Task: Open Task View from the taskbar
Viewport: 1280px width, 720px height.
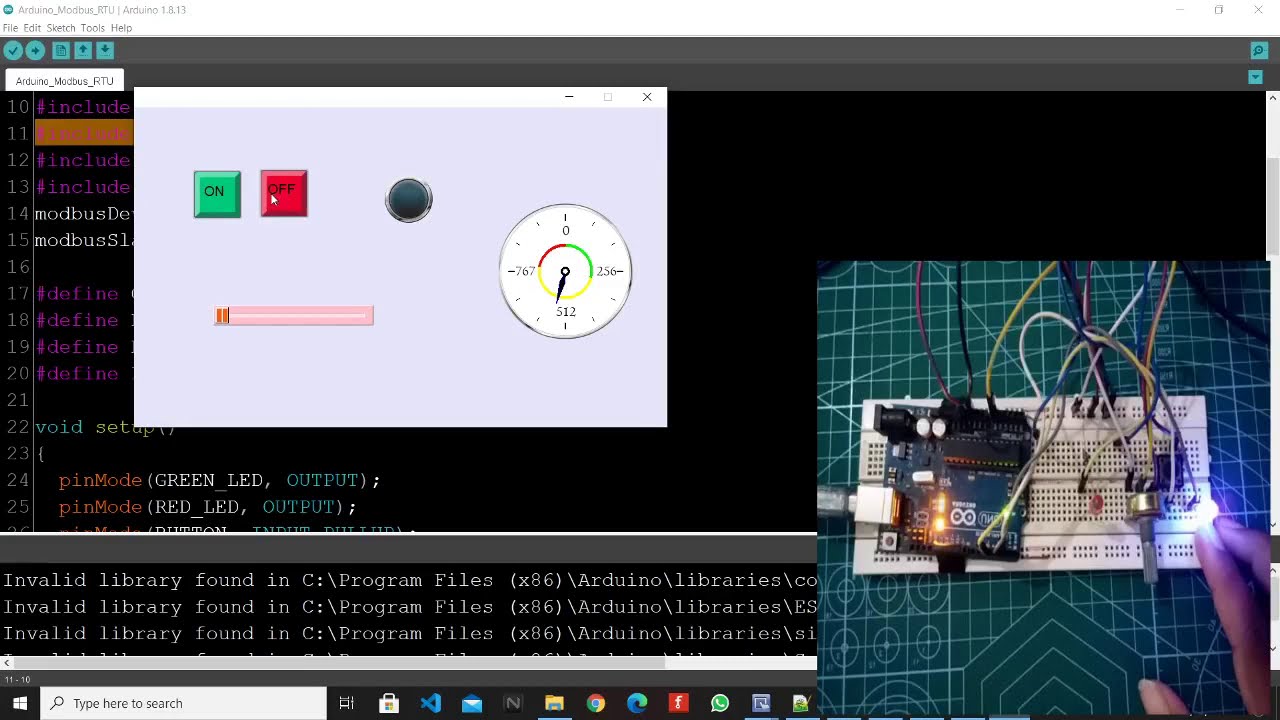Action: pyautogui.click(x=347, y=703)
